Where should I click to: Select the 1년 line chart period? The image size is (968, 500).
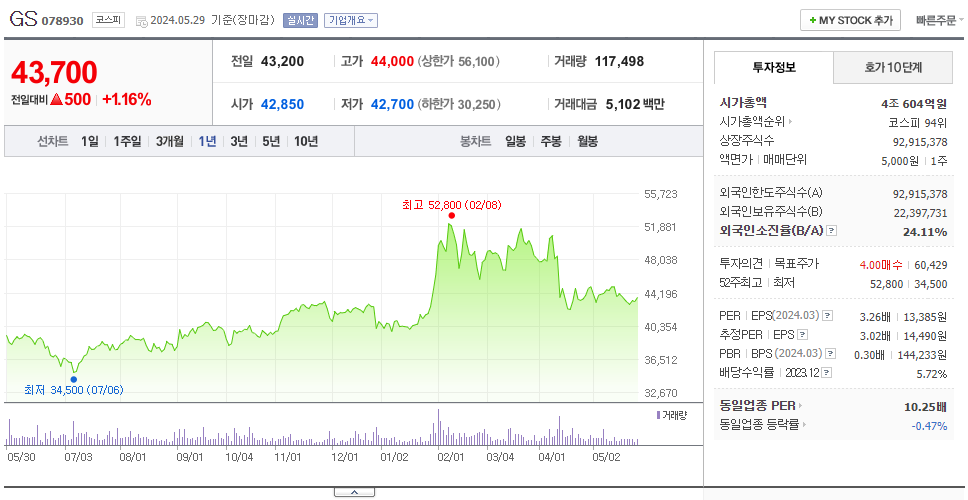[207, 141]
